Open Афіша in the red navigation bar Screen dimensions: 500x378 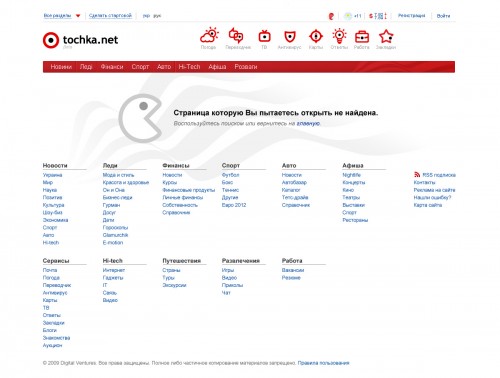(217, 67)
